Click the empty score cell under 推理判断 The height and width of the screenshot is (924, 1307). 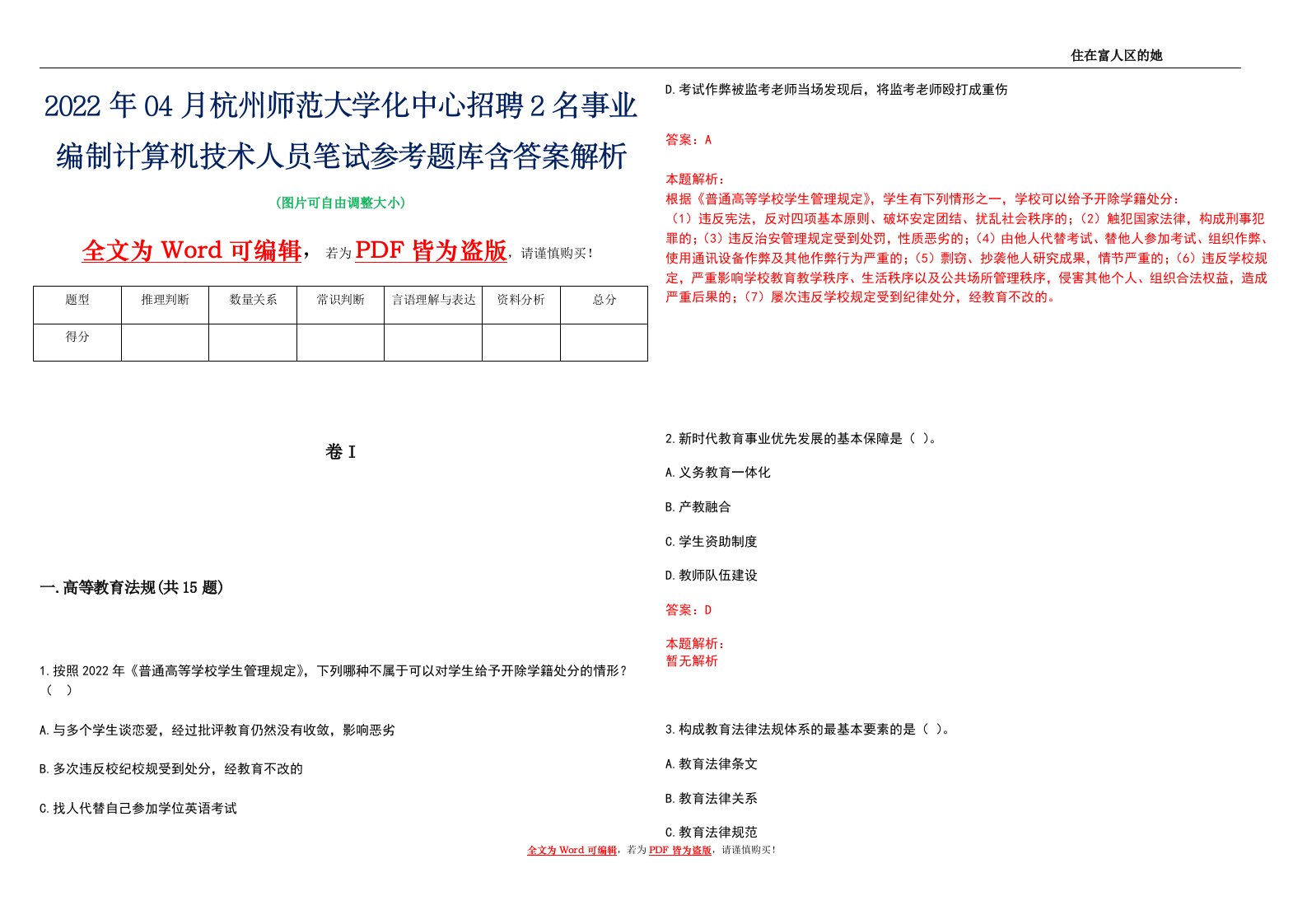[x=165, y=343]
